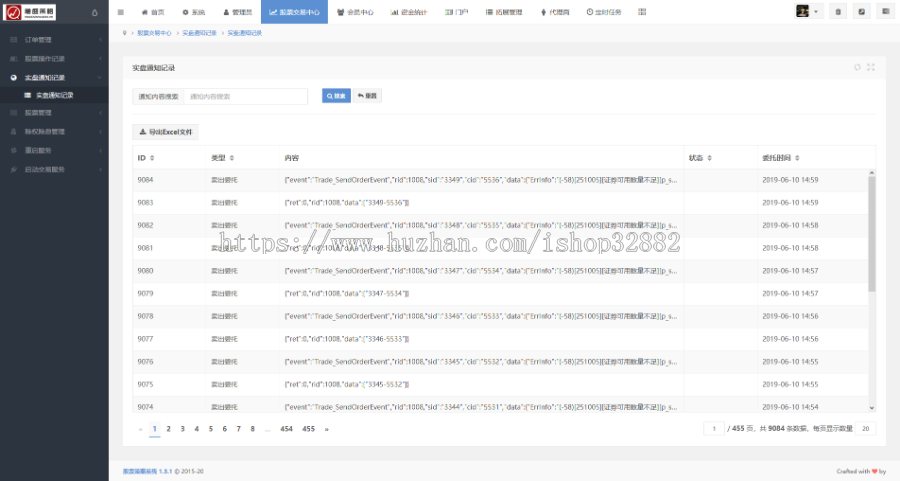
Task: Click the 启动交易服务 rocket icon
Action: click(14, 169)
